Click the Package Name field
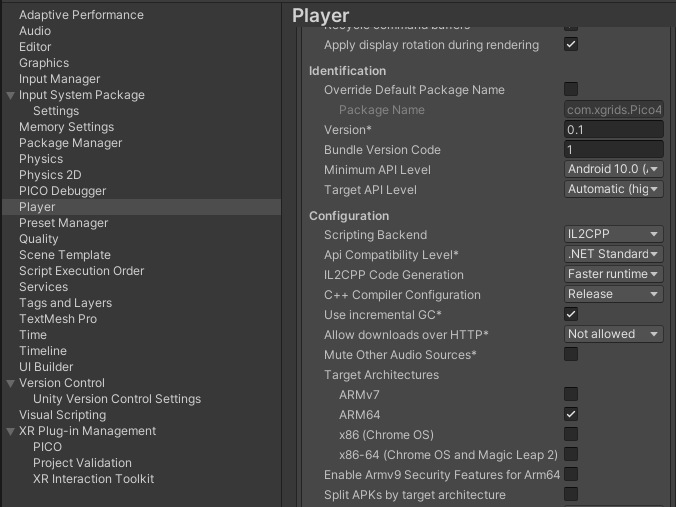 [x=613, y=110]
